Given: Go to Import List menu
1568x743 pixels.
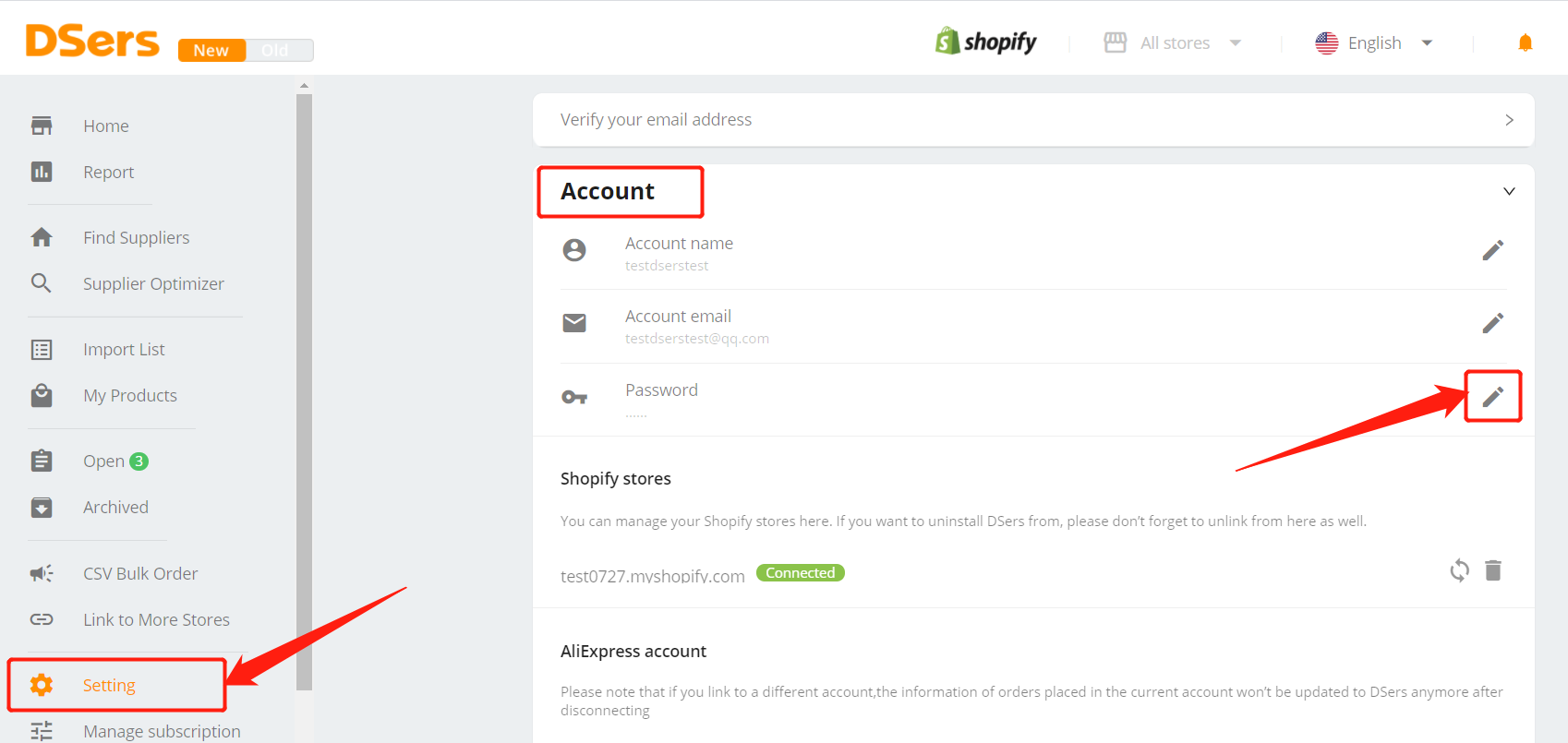Looking at the screenshot, I should [124, 350].
